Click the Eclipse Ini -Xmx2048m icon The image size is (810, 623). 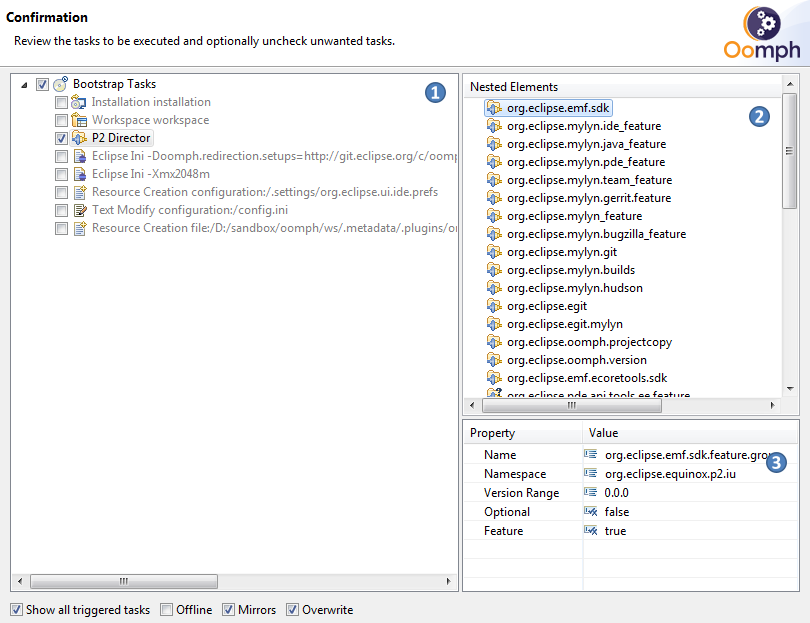[x=79, y=174]
